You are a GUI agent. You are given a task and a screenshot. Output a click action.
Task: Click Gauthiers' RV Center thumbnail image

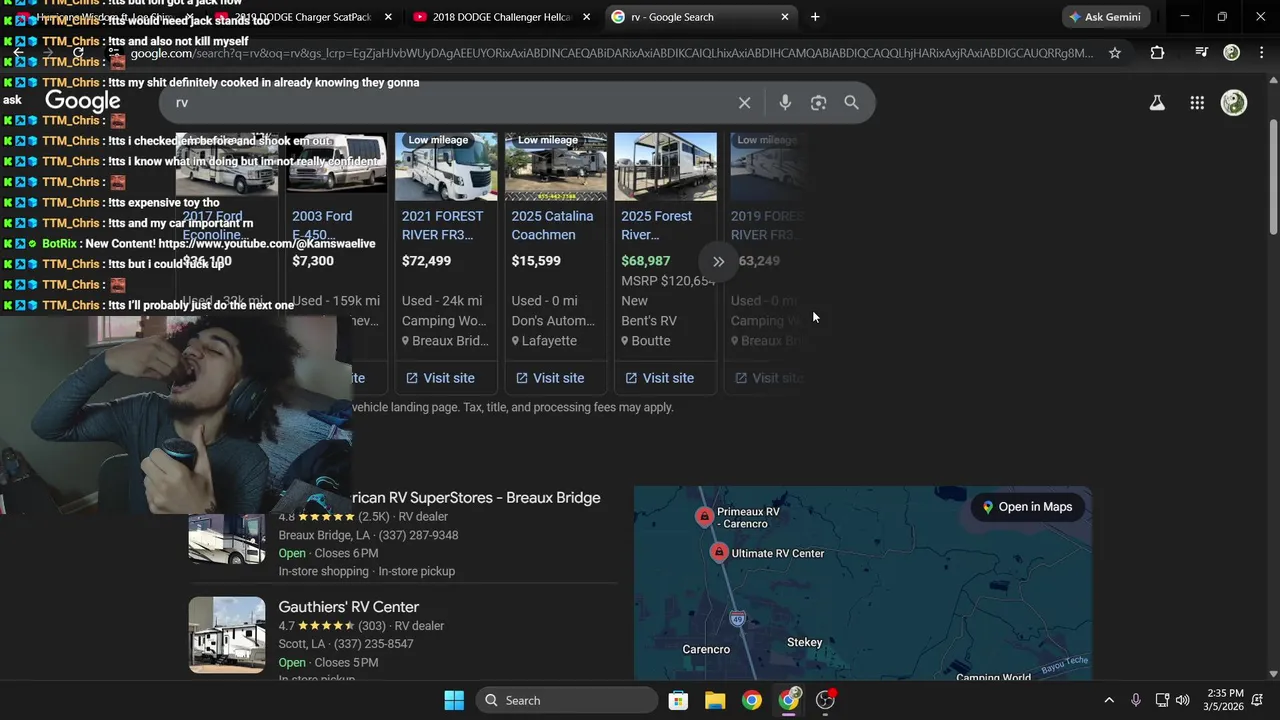pyautogui.click(x=227, y=635)
